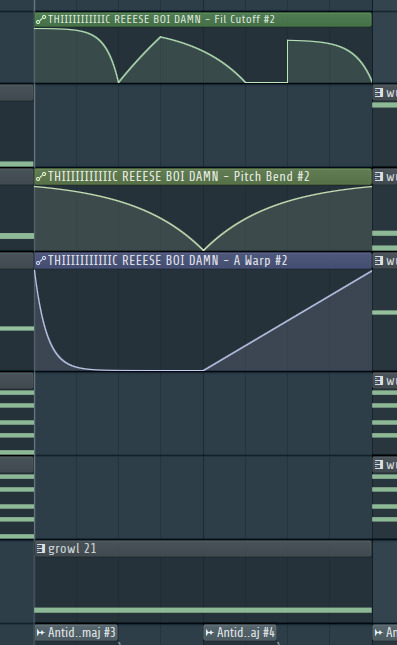Image resolution: width=397 pixels, height=645 pixels.
Task: Jump to the Antid..aj #4 timeline marker
Action: click(240, 632)
